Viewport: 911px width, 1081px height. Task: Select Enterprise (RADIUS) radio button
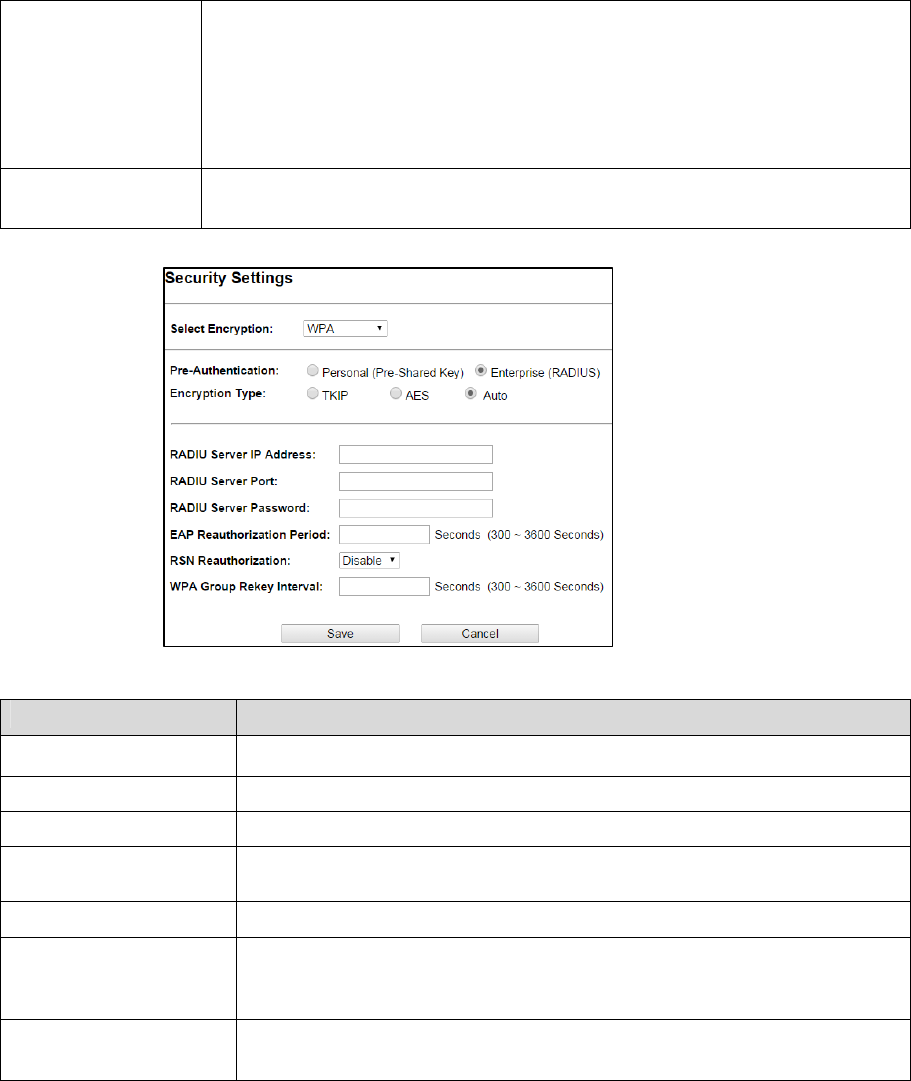click(x=481, y=371)
